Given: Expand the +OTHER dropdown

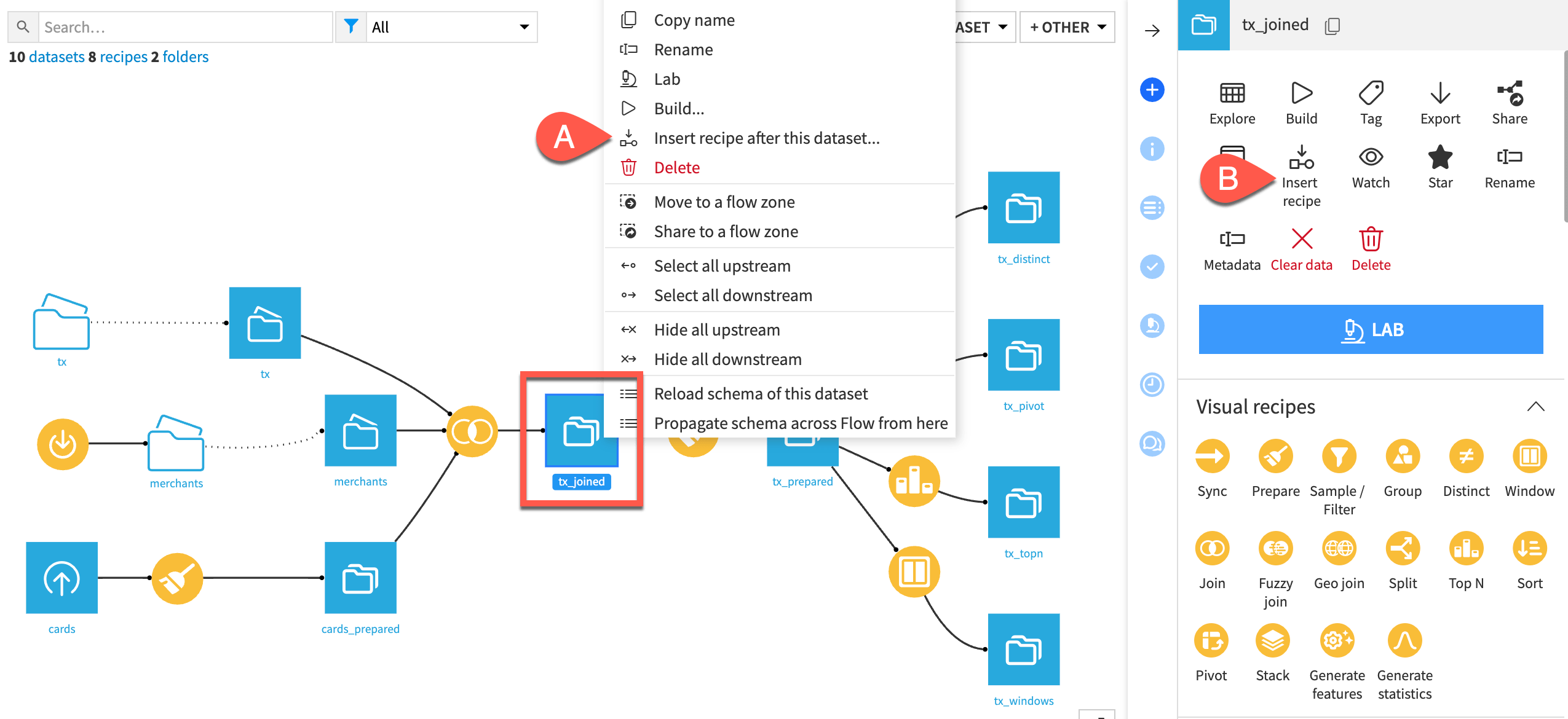Looking at the screenshot, I should coord(1067,26).
